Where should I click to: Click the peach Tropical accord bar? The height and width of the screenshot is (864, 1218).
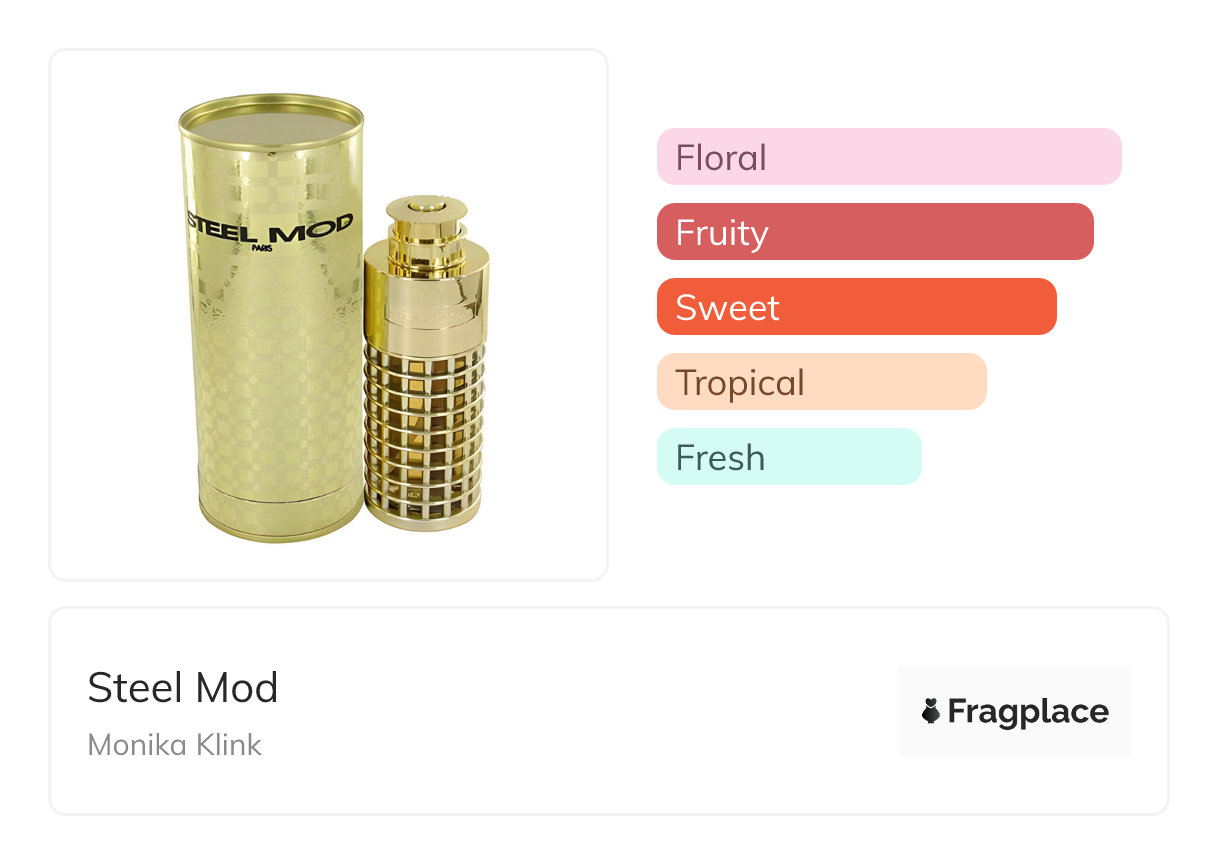coord(821,382)
